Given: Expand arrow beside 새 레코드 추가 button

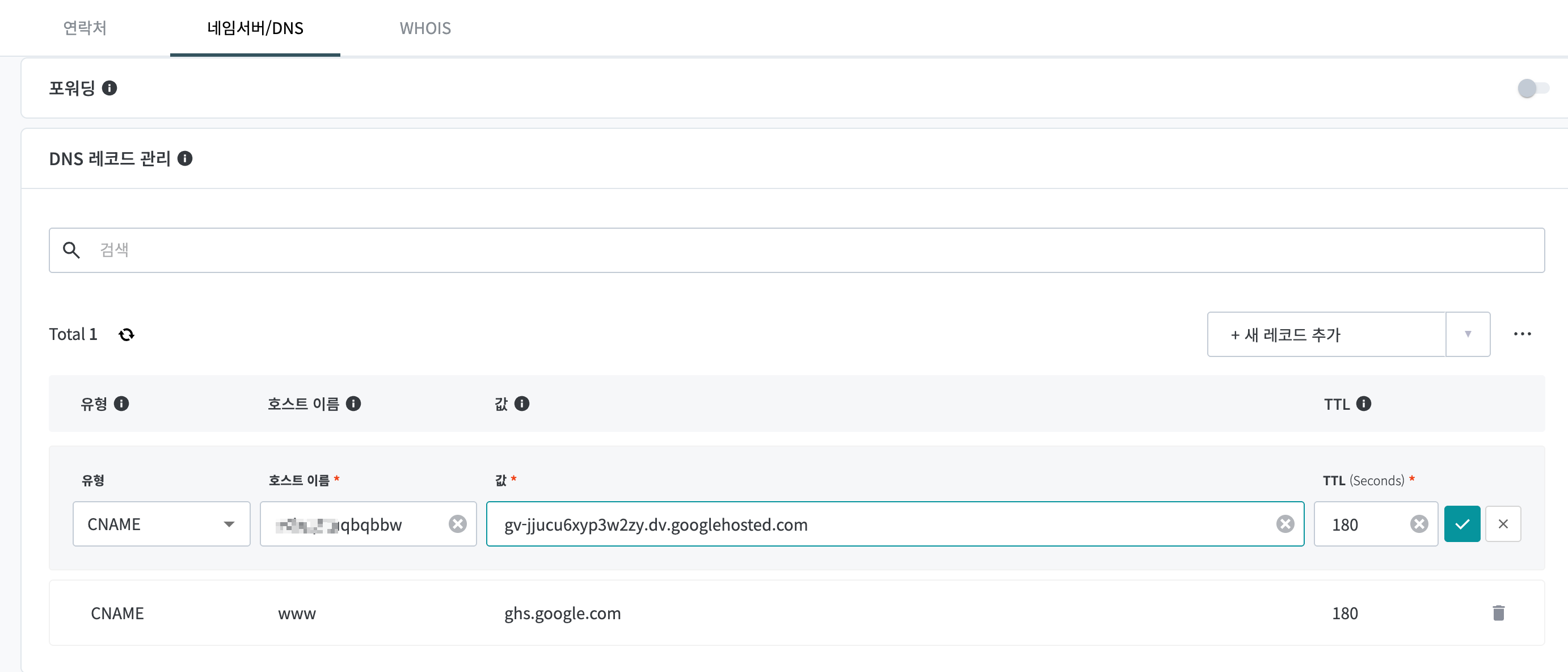Looking at the screenshot, I should [1468, 334].
